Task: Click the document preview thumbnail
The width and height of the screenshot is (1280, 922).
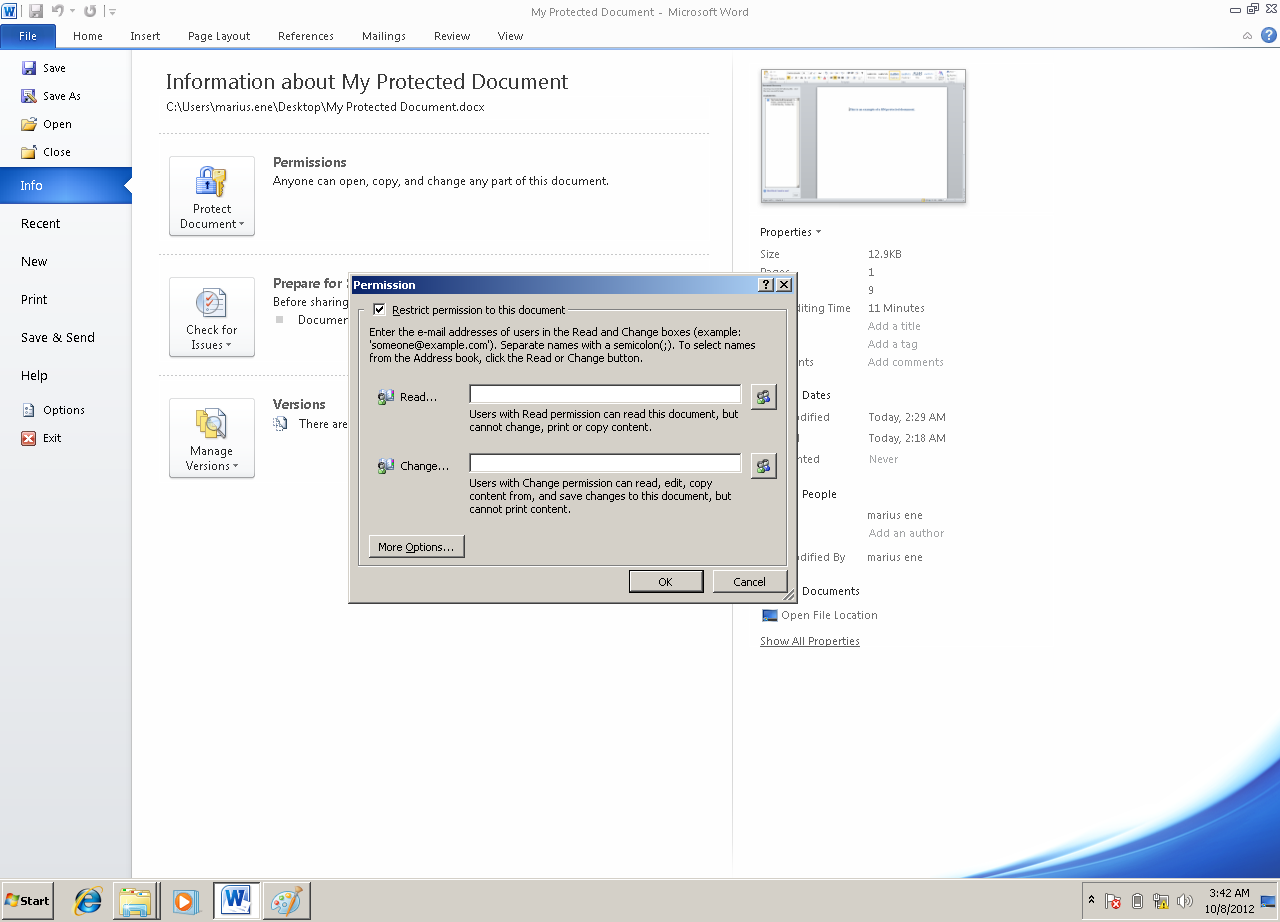Action: pyautogui.click(x=863, y=136)
